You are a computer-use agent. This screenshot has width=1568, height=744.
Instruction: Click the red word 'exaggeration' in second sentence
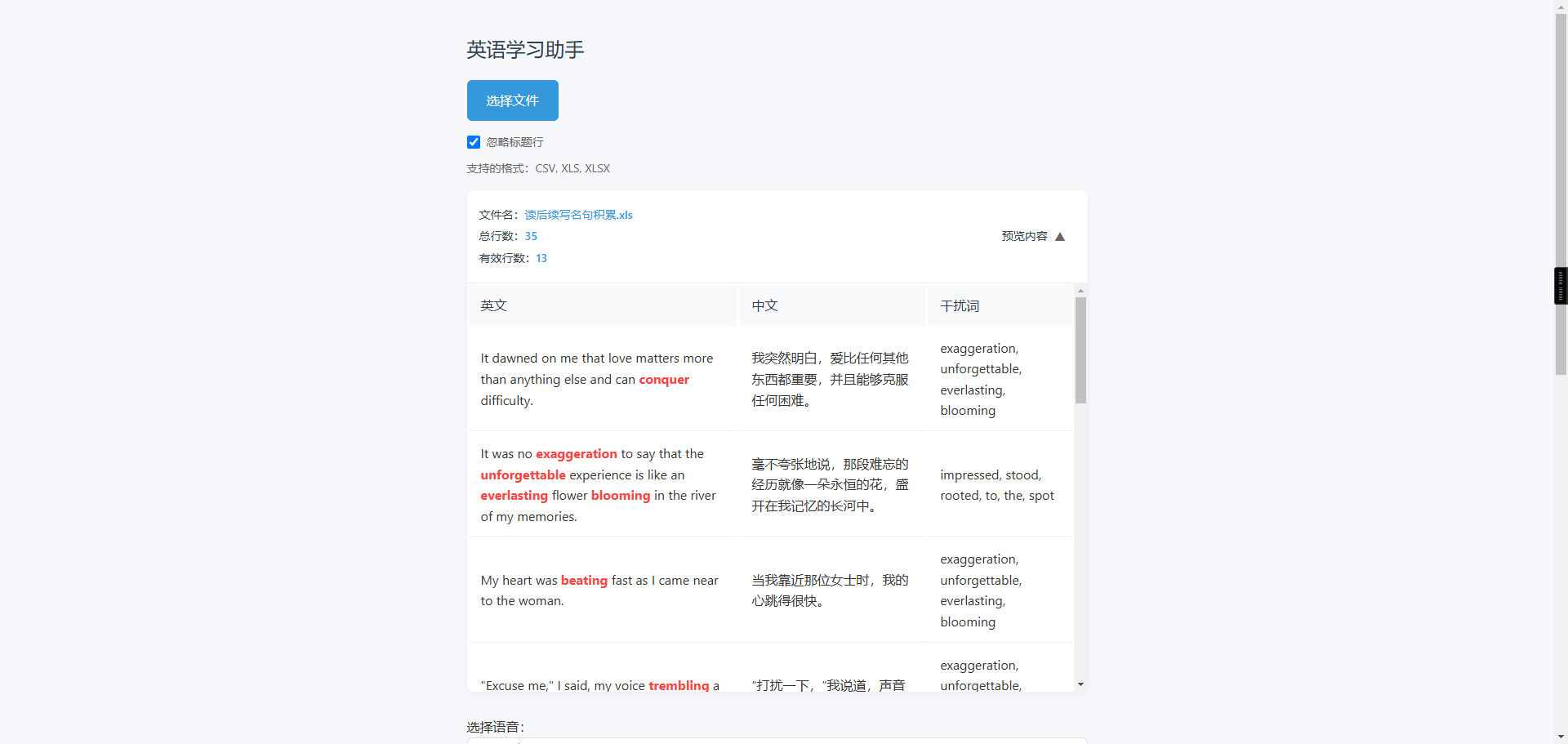click(x=577, y=454)
